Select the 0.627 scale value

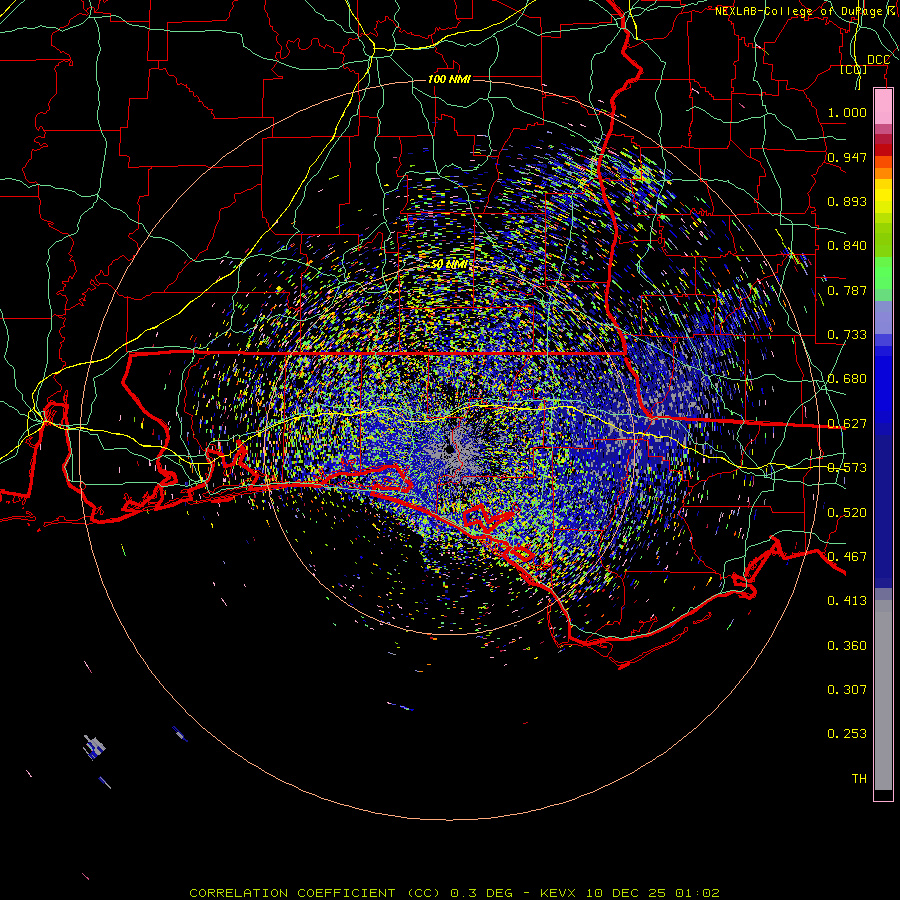click(x=847, y=424)
